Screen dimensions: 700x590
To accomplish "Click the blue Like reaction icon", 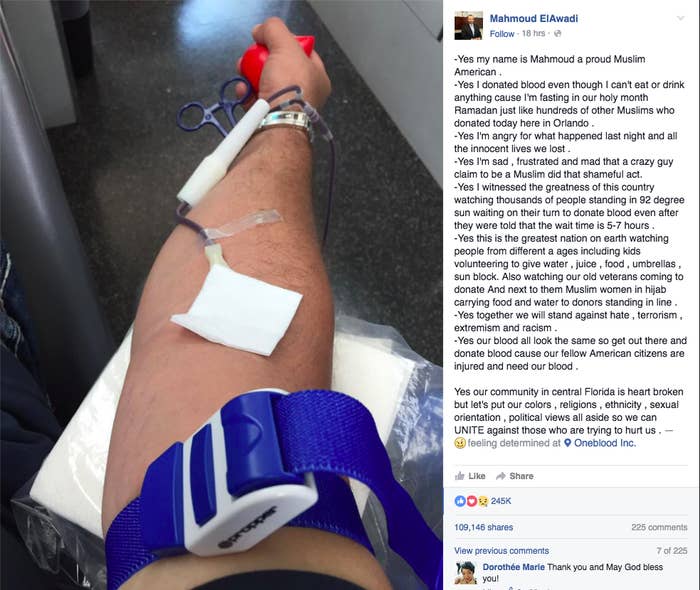I will pyautogui.click(x=460, y=501).
